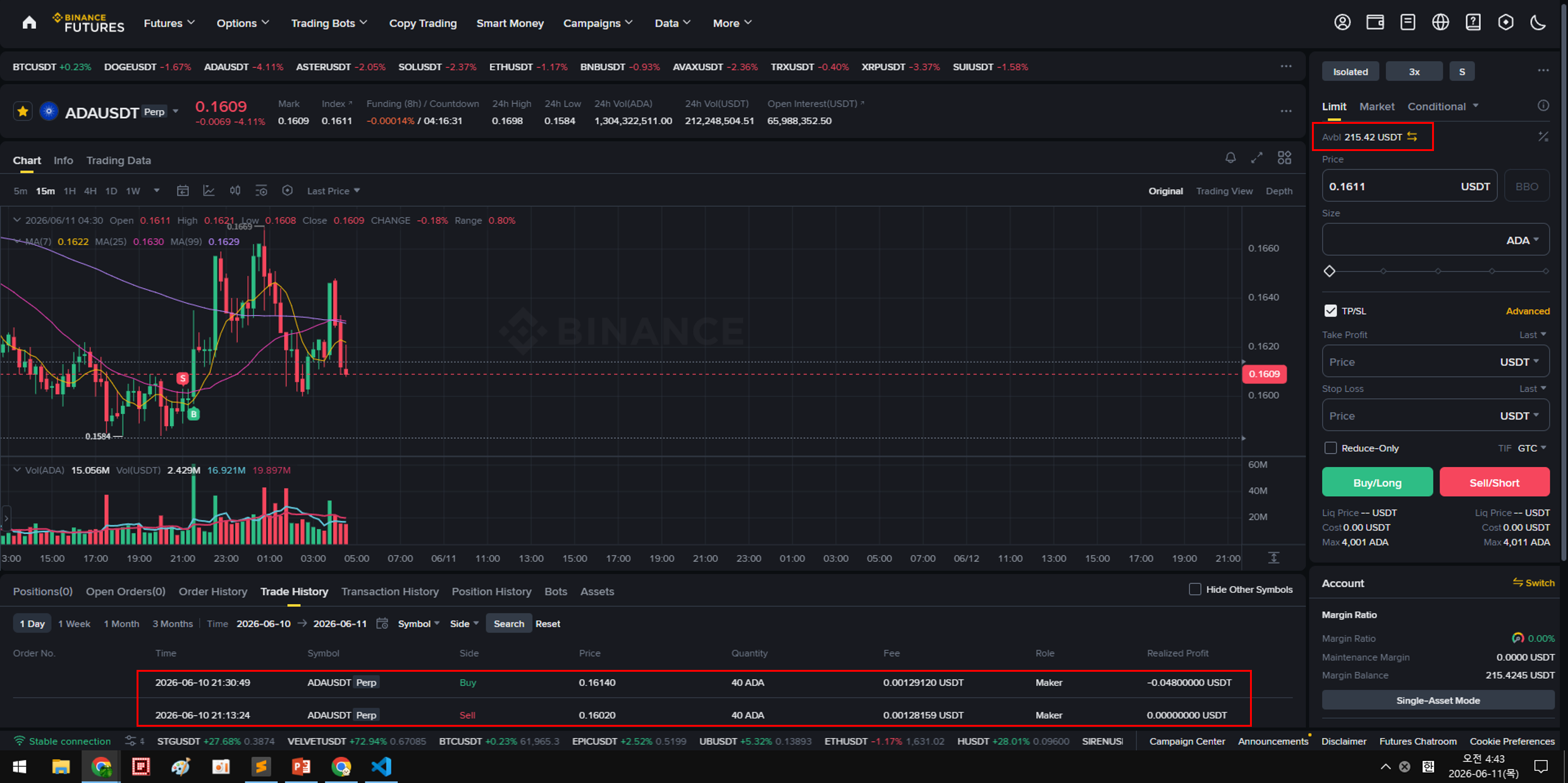Open order panel more options

pos(1543,71)
